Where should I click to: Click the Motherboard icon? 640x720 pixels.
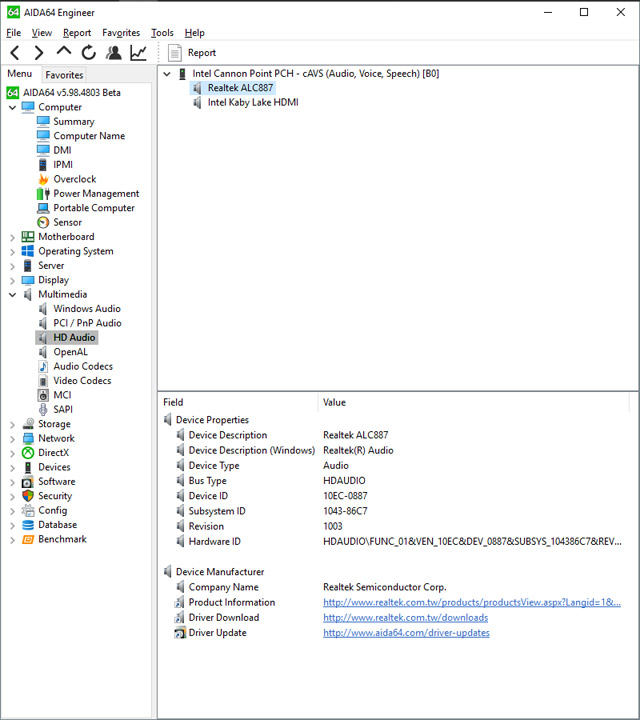tap(28, 236)
